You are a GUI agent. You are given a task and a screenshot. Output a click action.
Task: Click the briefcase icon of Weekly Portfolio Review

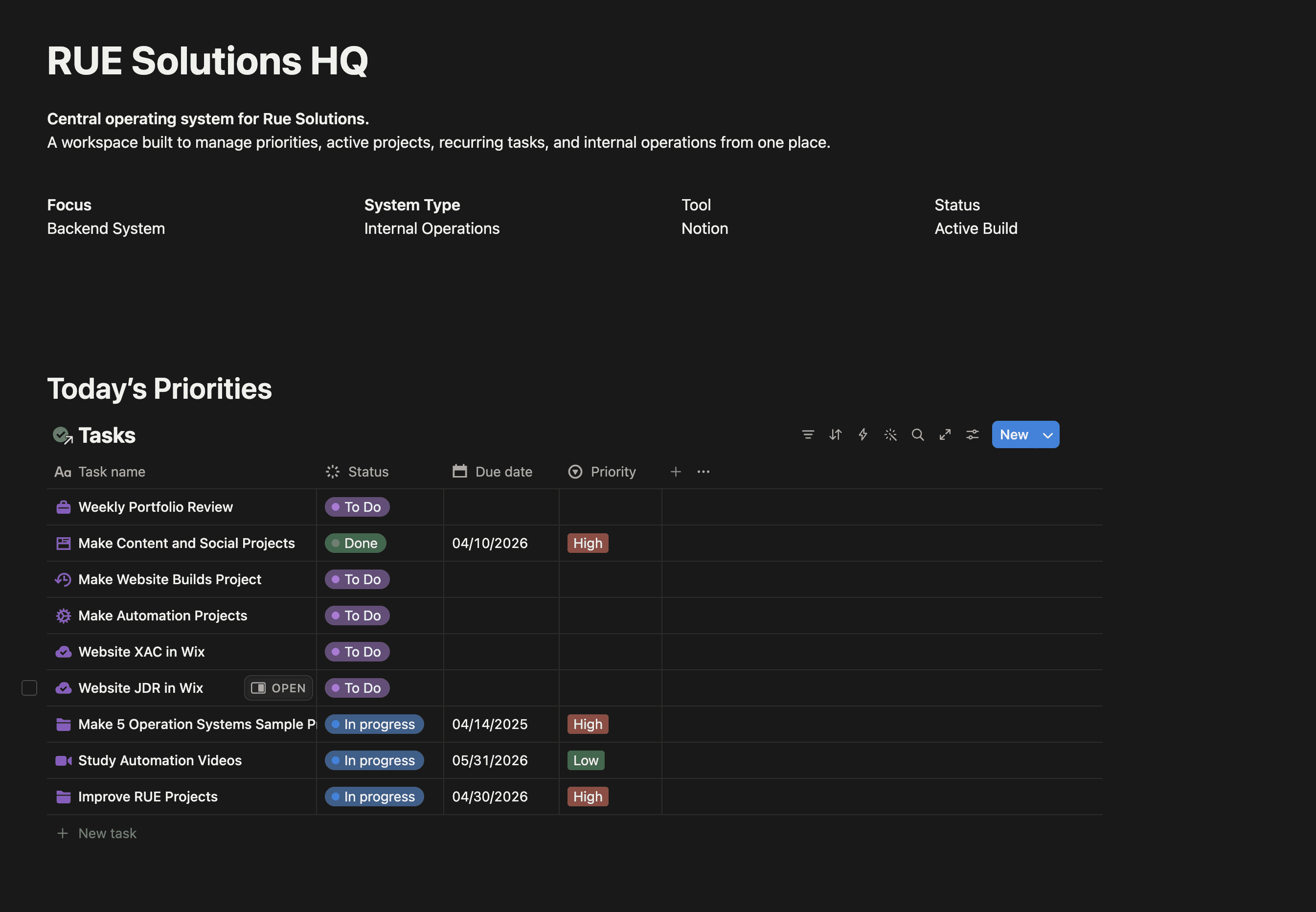(x=64, y=507)
